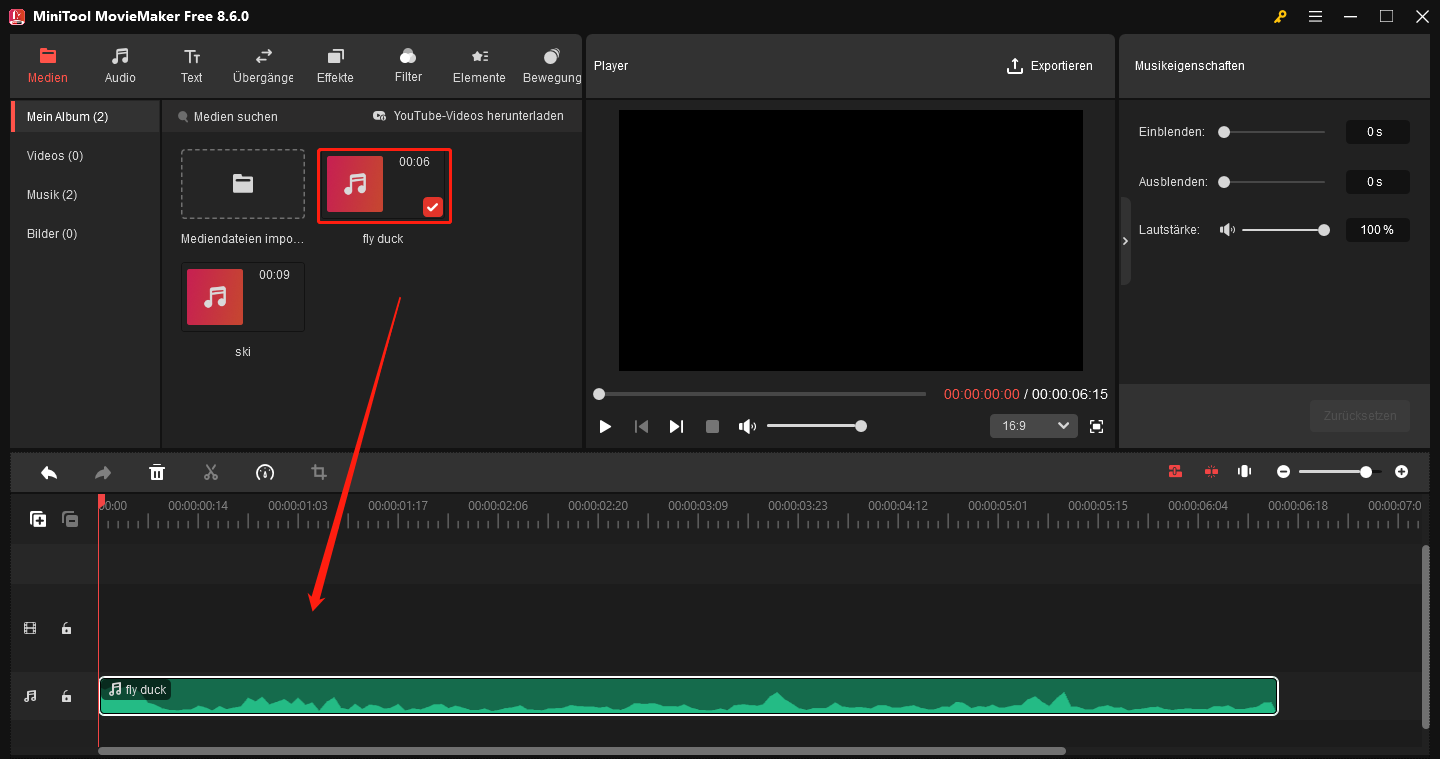The width and height of the screenshot is (1440, 759).
Task: Go to next frame in player
Action: [x=676, y=427]
